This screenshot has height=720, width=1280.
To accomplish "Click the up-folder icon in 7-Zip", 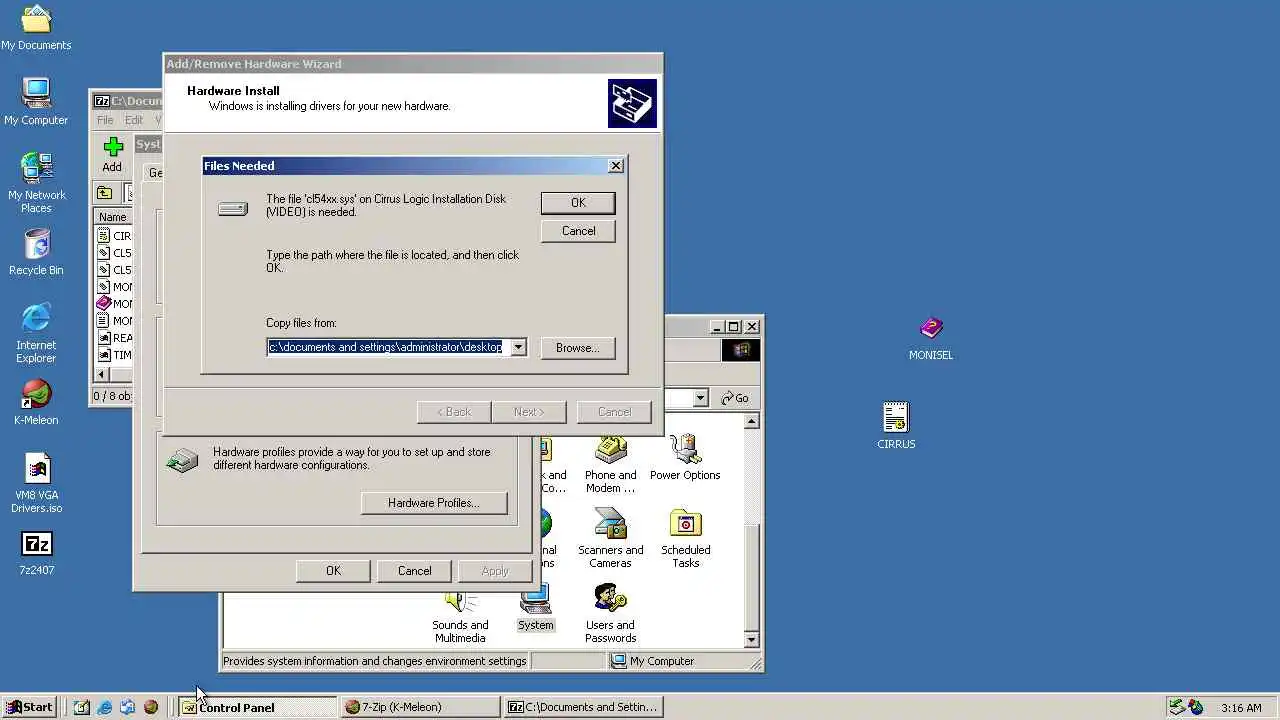I will pyautogui.click(x=104, y=193).
